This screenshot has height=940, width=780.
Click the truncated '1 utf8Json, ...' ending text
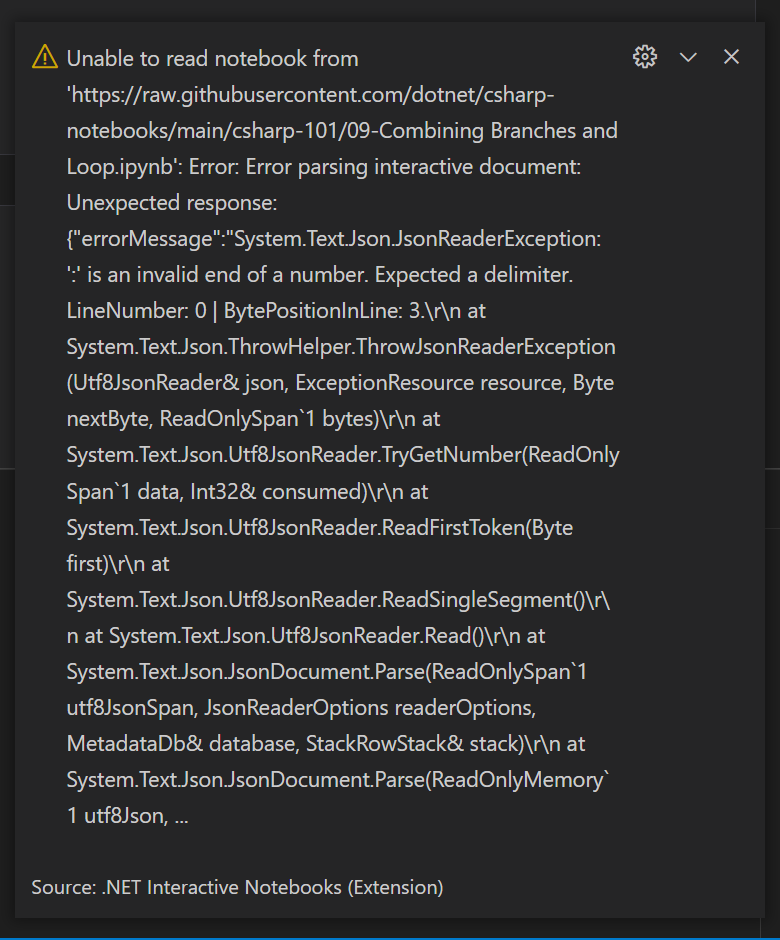pyautogui.click(x=128, y=816)
